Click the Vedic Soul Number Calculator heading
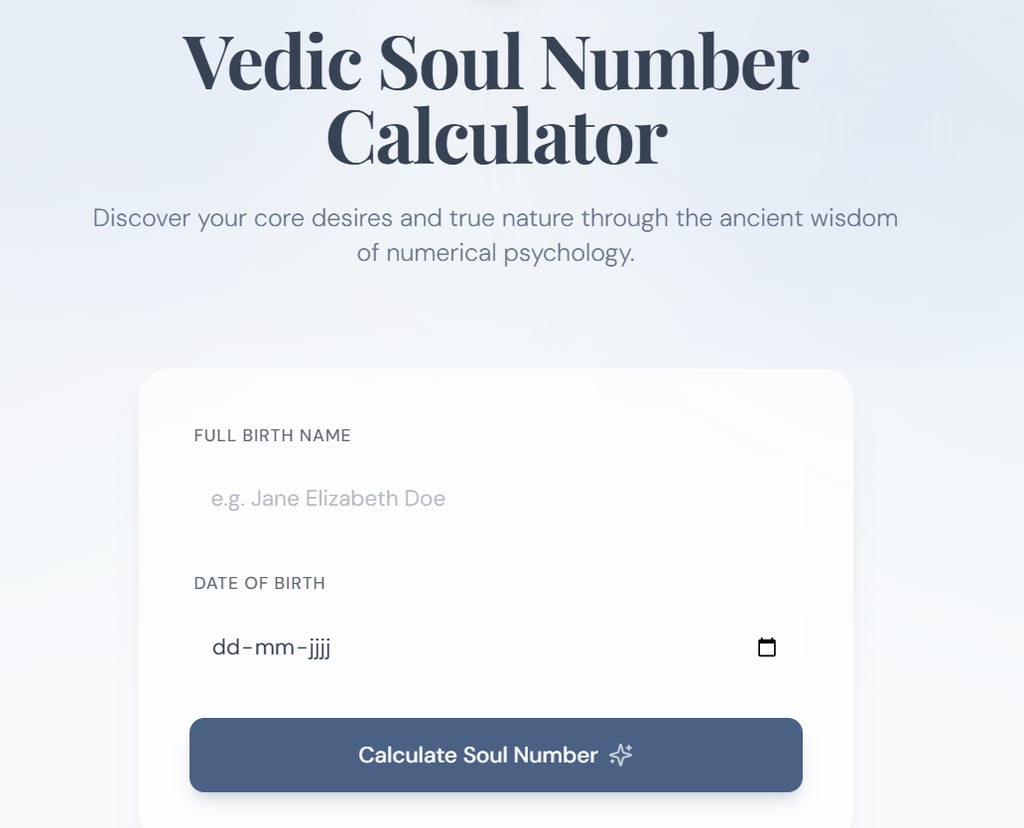Screen dimensions: 1024x828 (x=495, y=100)
